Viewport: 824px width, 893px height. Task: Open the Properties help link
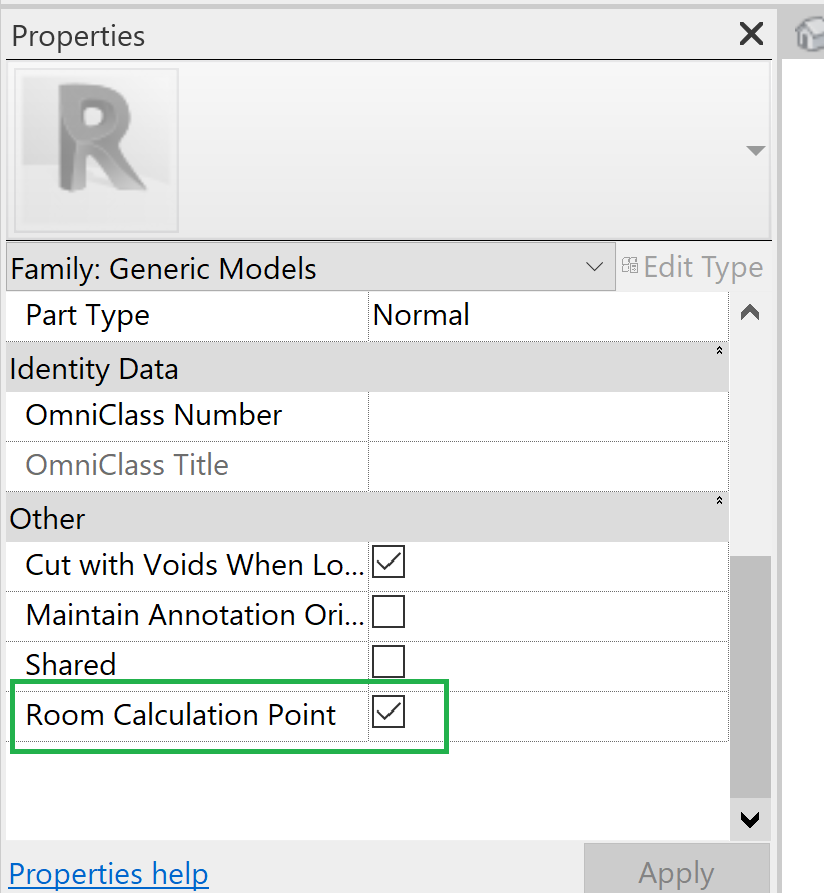(108, 873)
